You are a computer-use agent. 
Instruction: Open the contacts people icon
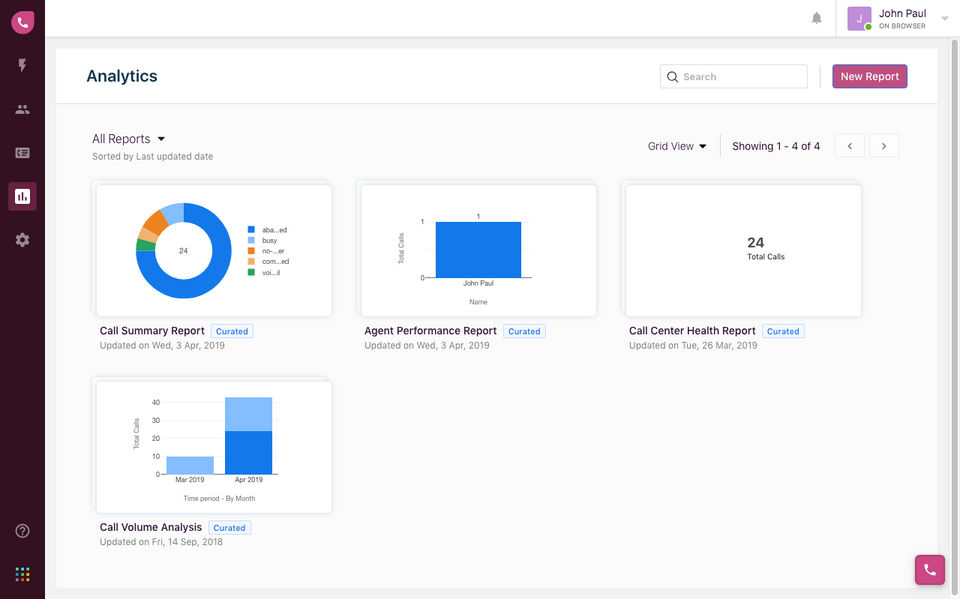pos(22,109)
